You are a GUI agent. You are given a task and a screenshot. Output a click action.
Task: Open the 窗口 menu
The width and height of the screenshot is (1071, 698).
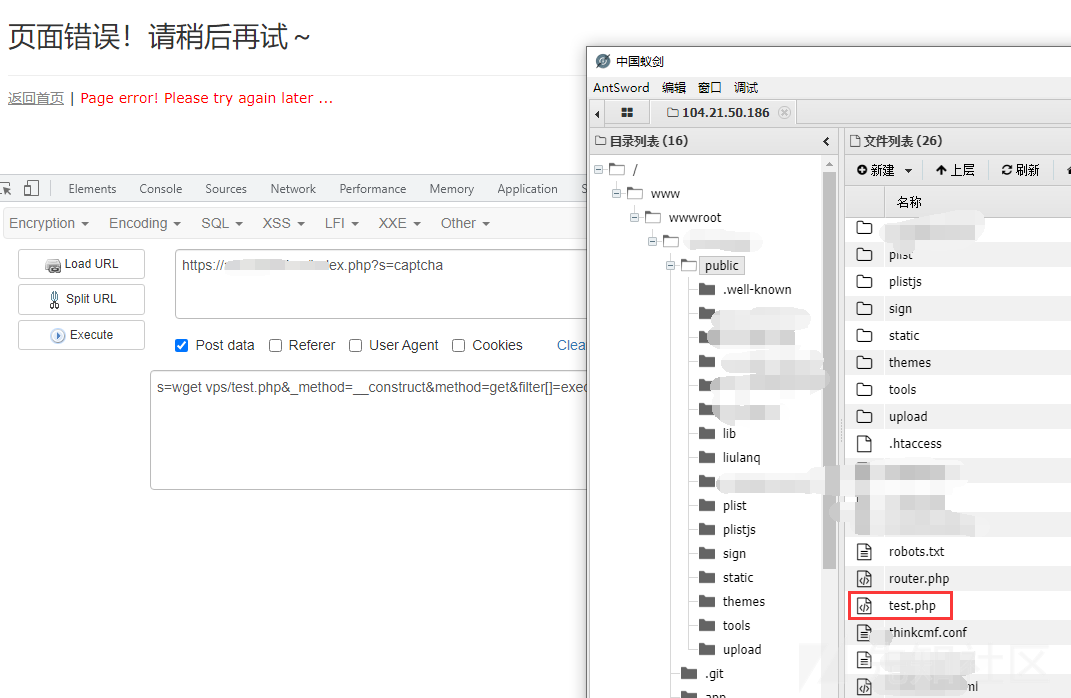tap(710, 87)
